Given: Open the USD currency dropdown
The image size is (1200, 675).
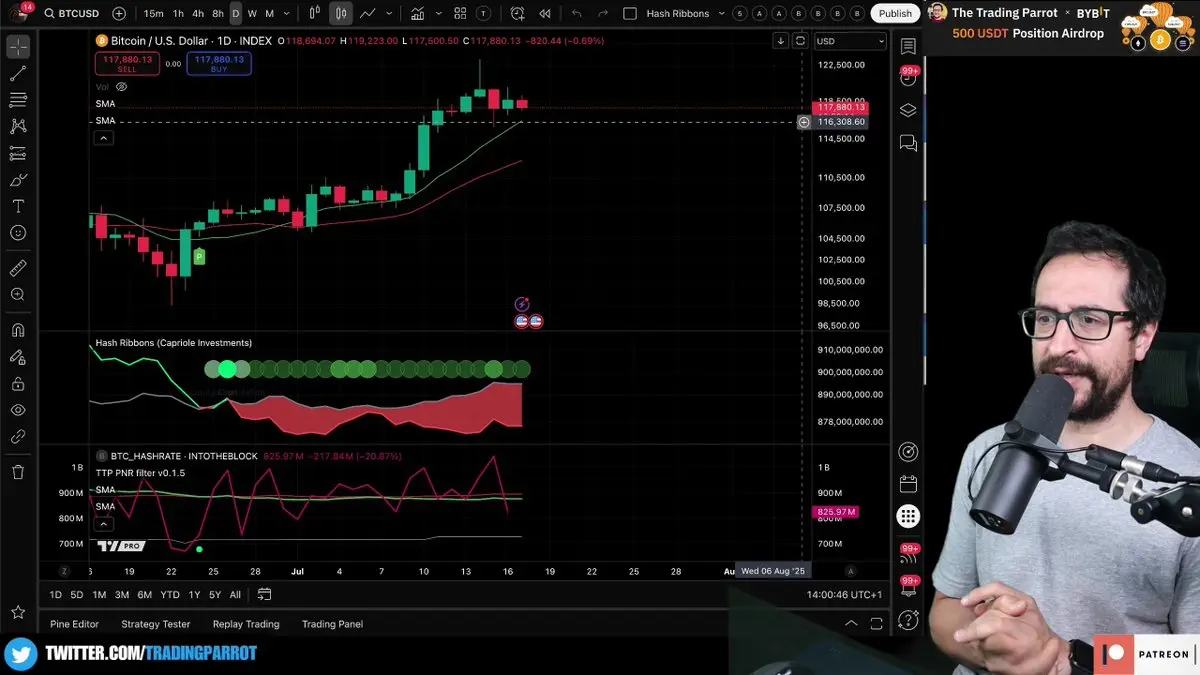Looking at the screenshot, I should click(x=850, y=41).
